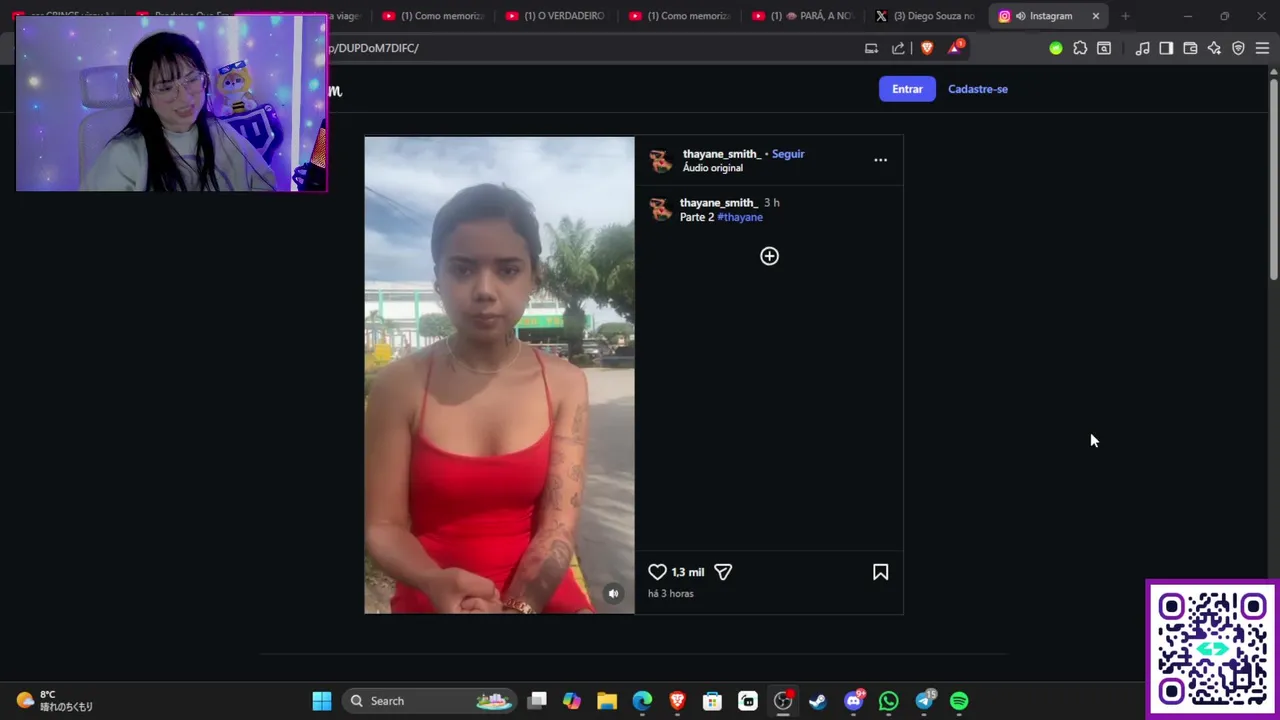Open OBS Studio from the taskbar
1280x720 pixels.
pyautogui.click(x=783, y=701)
